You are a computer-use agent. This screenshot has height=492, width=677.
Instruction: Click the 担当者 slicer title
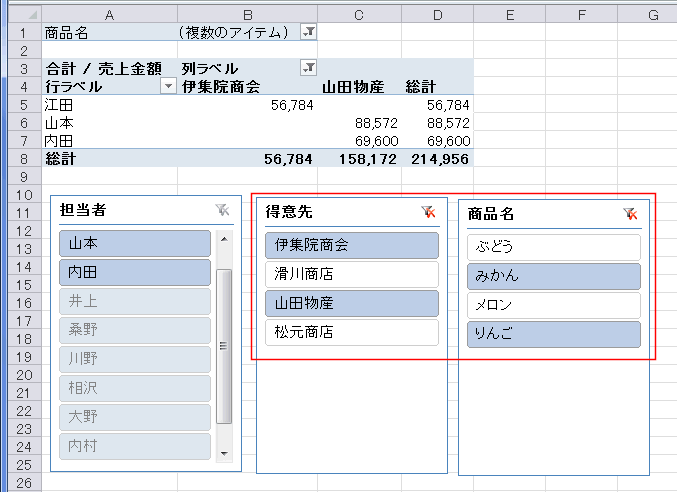tap(83, 210)
